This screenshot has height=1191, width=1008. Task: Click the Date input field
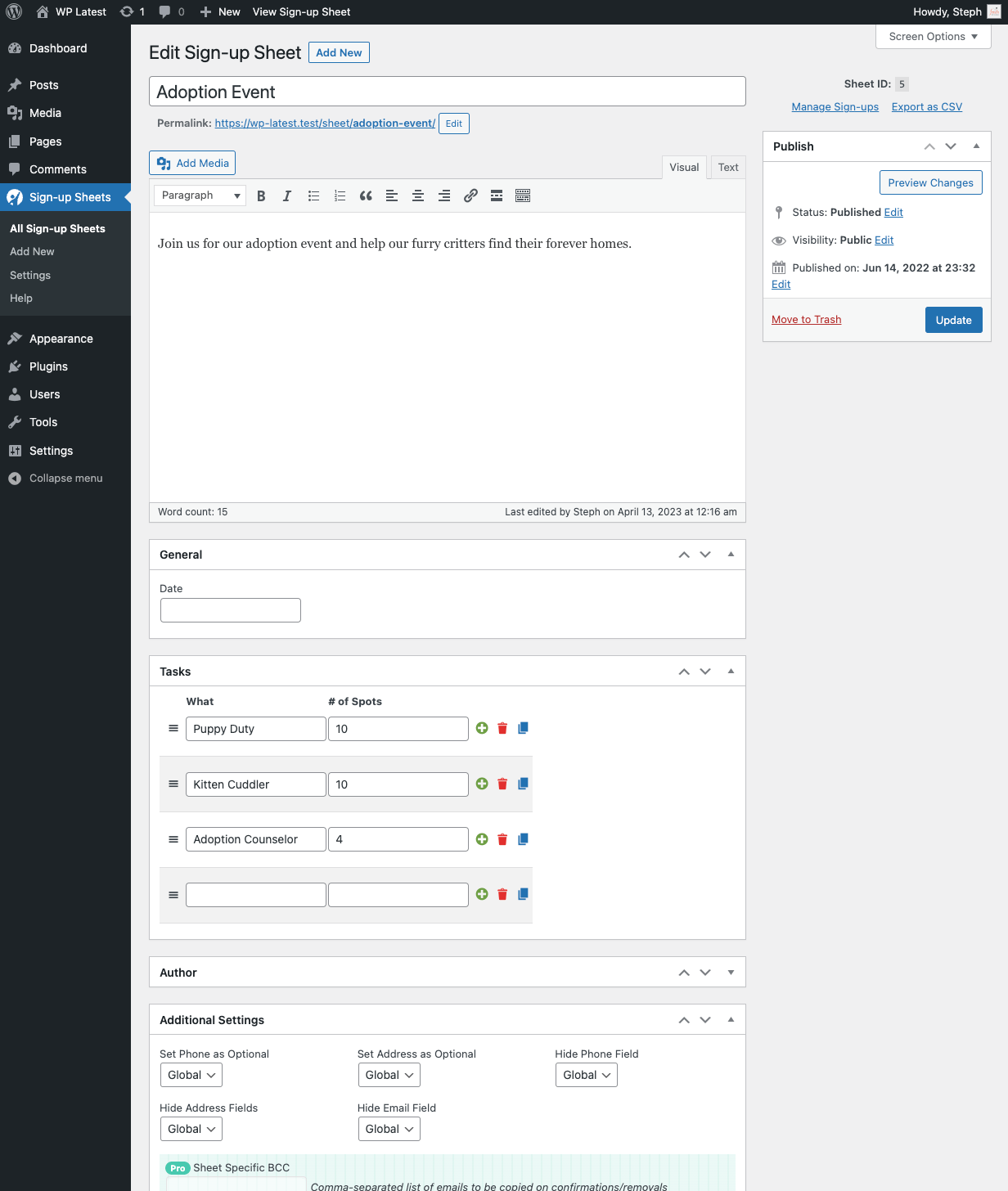231,610
